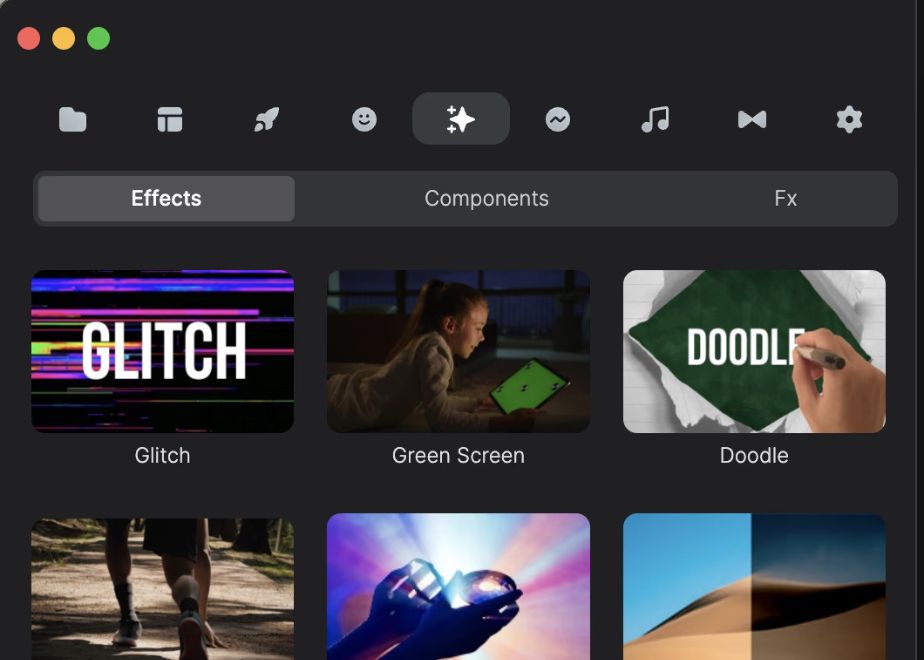Open the transitions bowtie icon
Viewport: 924px width, 660px height.
752,120
